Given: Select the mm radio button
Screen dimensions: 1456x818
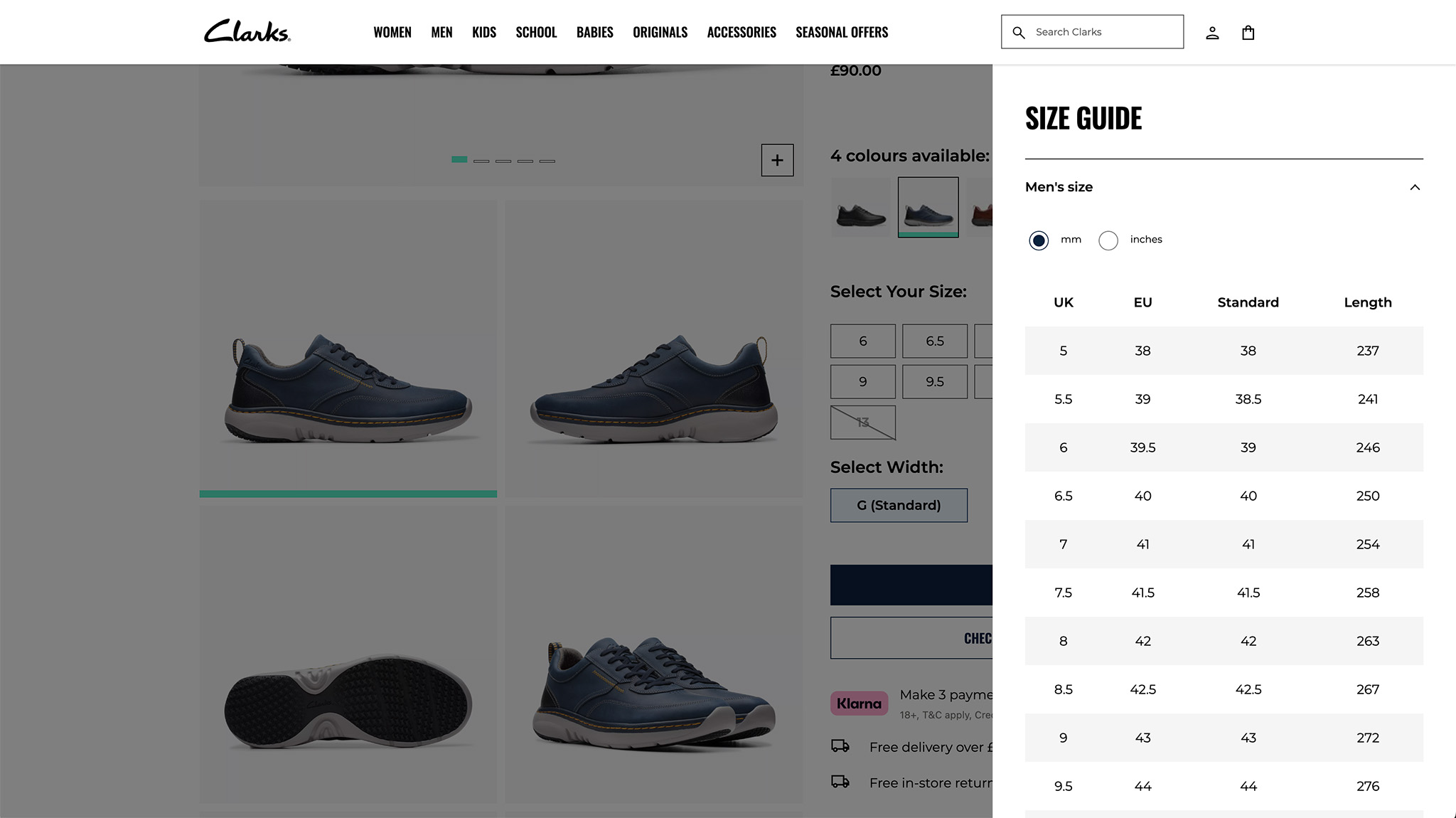Looking at the screenshot, I should (1038, 239).
